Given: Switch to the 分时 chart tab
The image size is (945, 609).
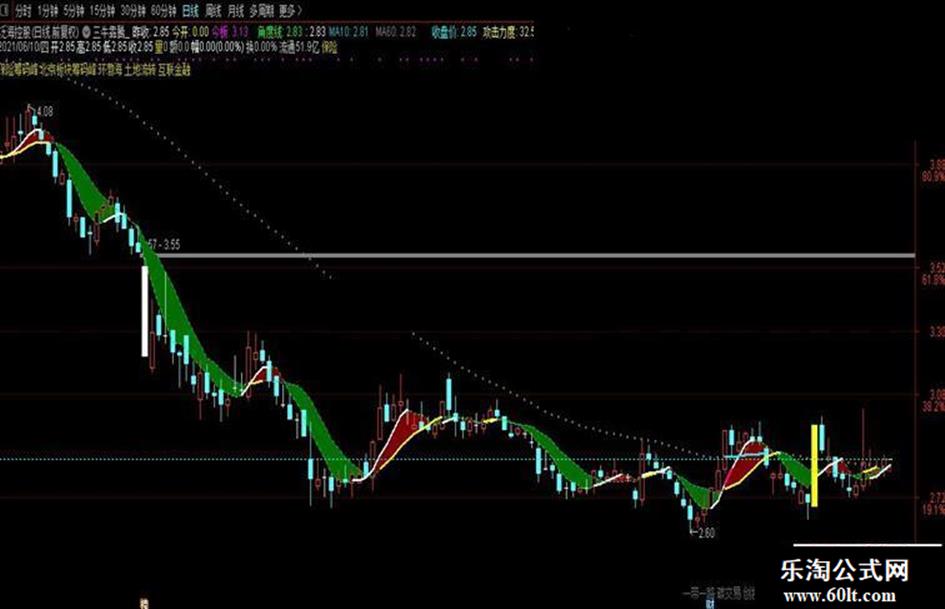Looking at the screenshot, I should point(23,10).
